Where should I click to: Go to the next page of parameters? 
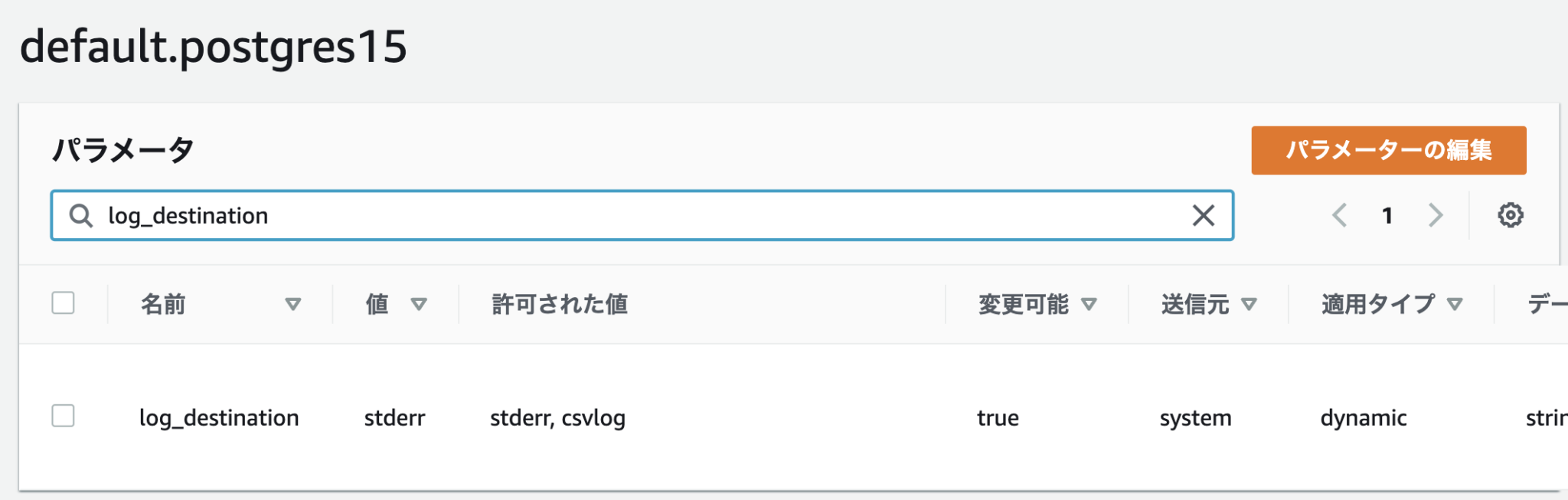tap(1435, 215)
